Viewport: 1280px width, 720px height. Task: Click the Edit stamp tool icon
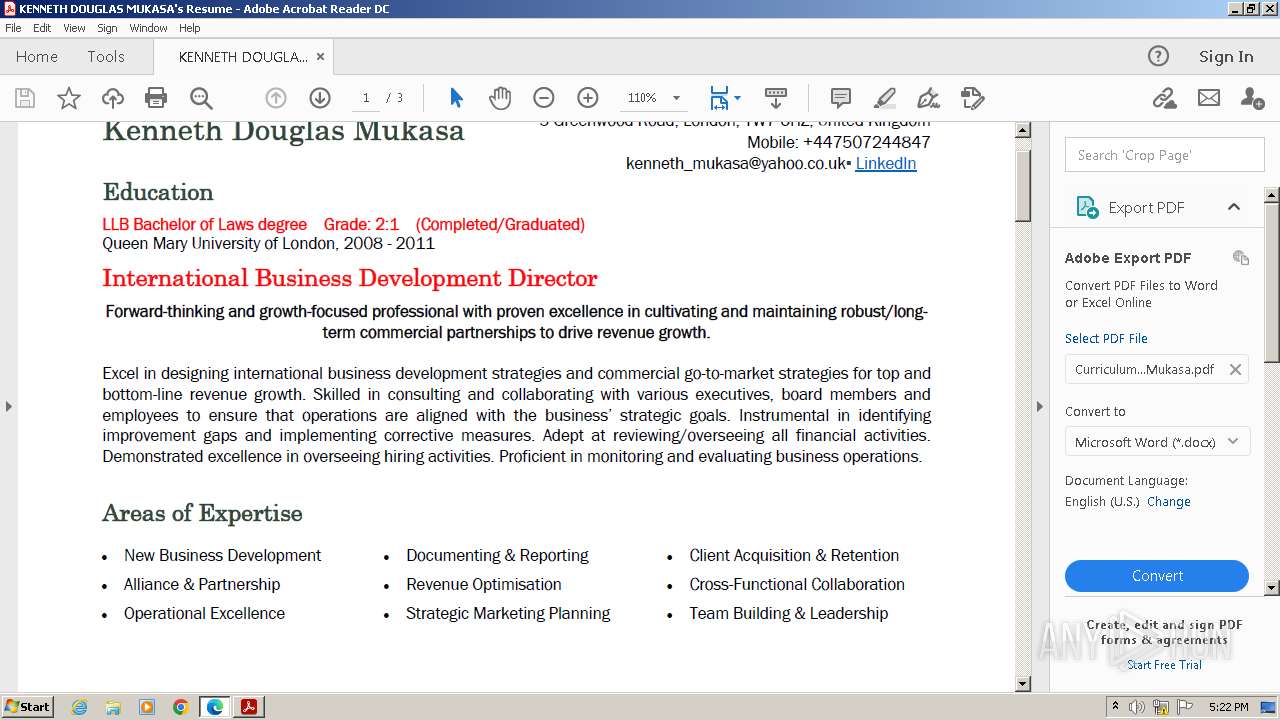[x=973, y=98]
